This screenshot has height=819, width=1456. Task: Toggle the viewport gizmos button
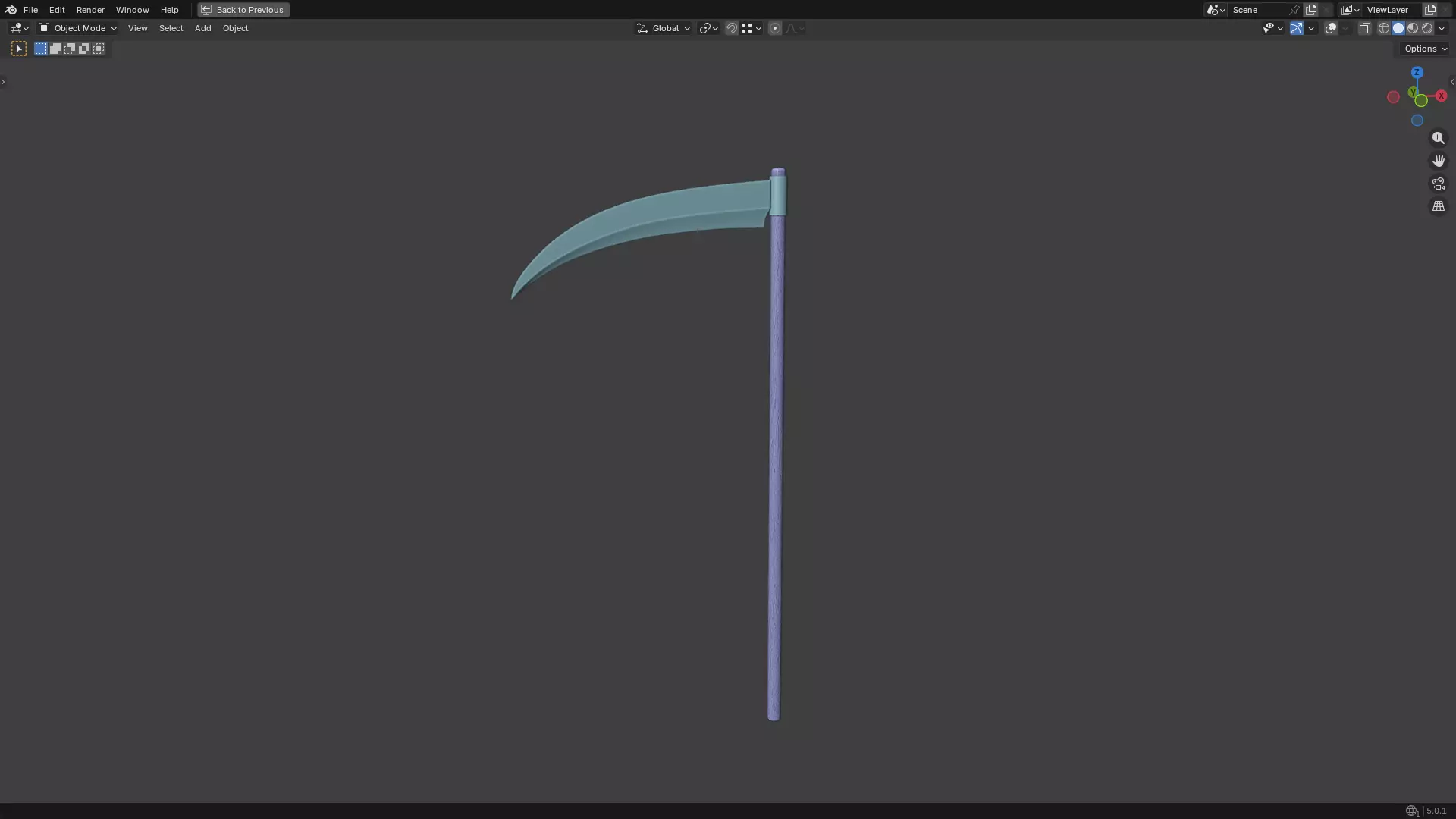pyautogui.click(x=1297, y=28)
